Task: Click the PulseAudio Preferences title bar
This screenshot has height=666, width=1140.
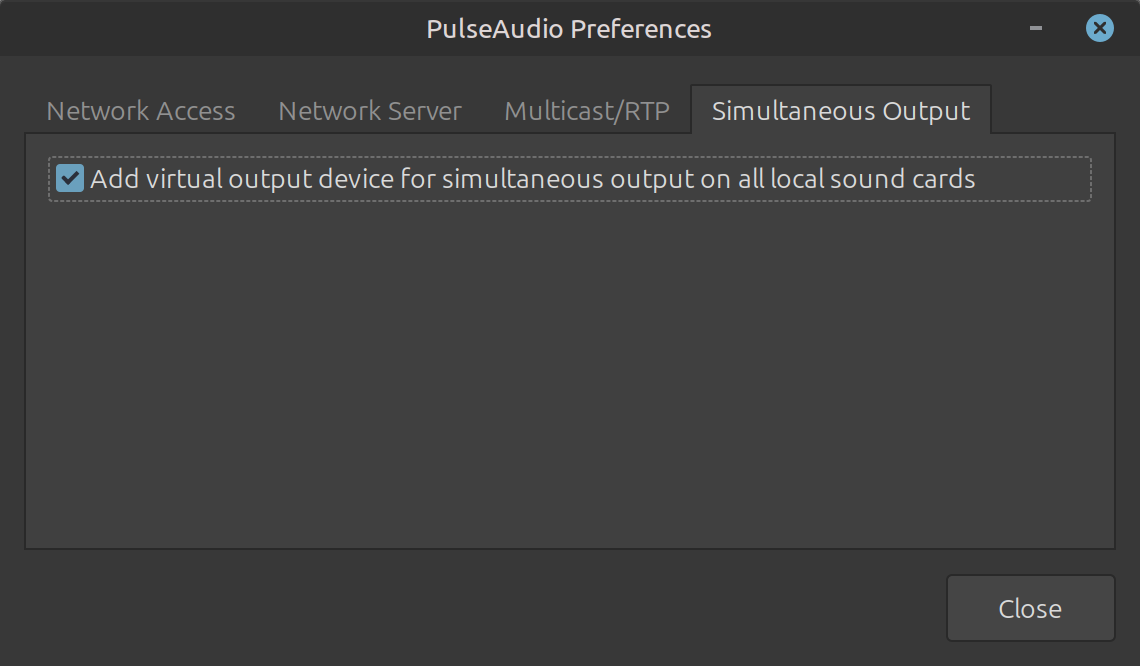Action: click(569, 28)
